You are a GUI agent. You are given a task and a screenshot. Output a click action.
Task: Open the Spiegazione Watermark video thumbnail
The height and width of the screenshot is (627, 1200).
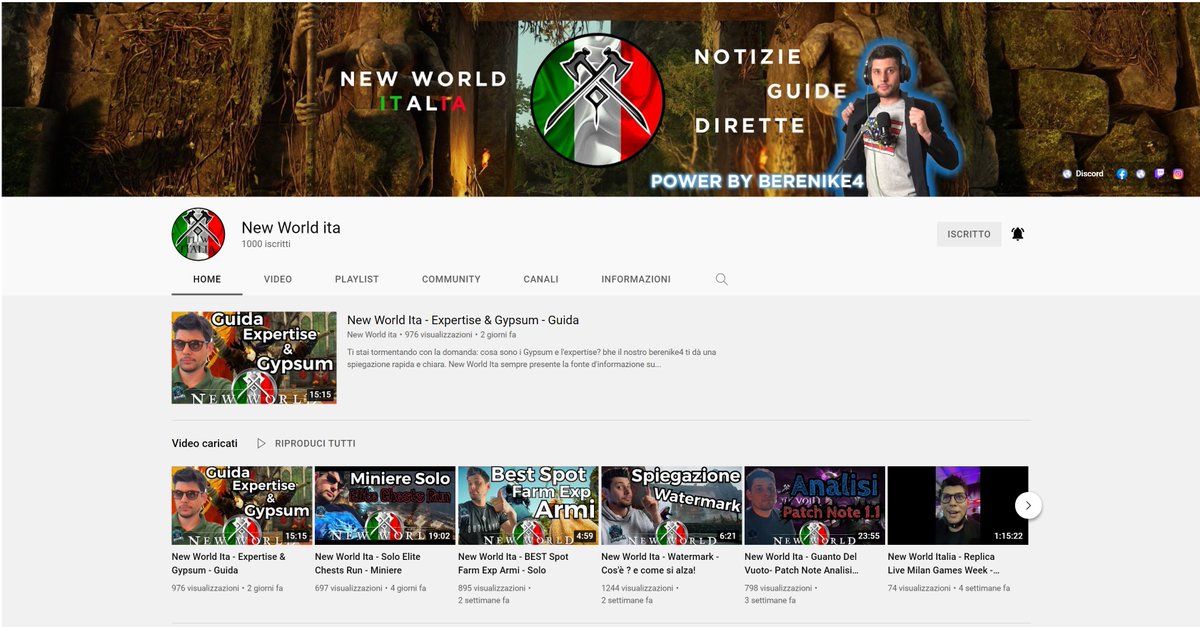(x=671, y=505)
